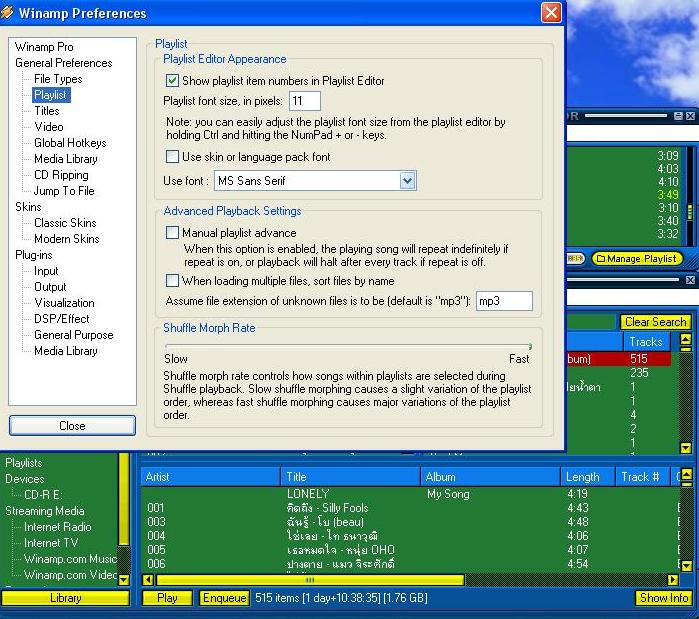Sort by Artist column header

(x=210, y=477)
